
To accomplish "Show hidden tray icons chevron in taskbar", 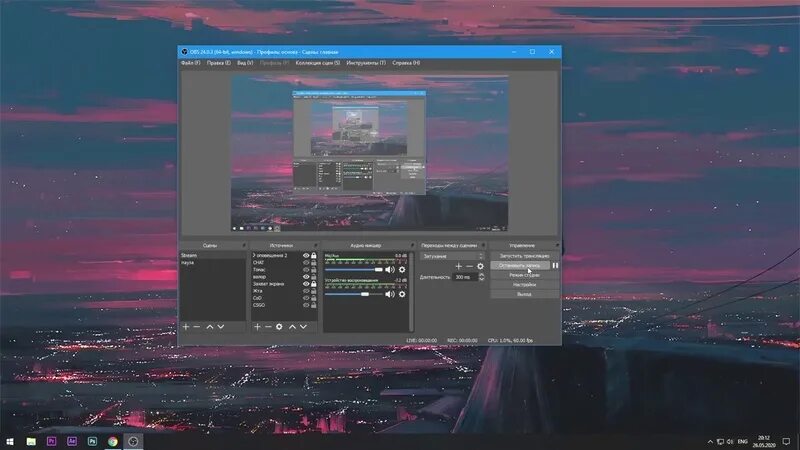I will tap(710, 441).
